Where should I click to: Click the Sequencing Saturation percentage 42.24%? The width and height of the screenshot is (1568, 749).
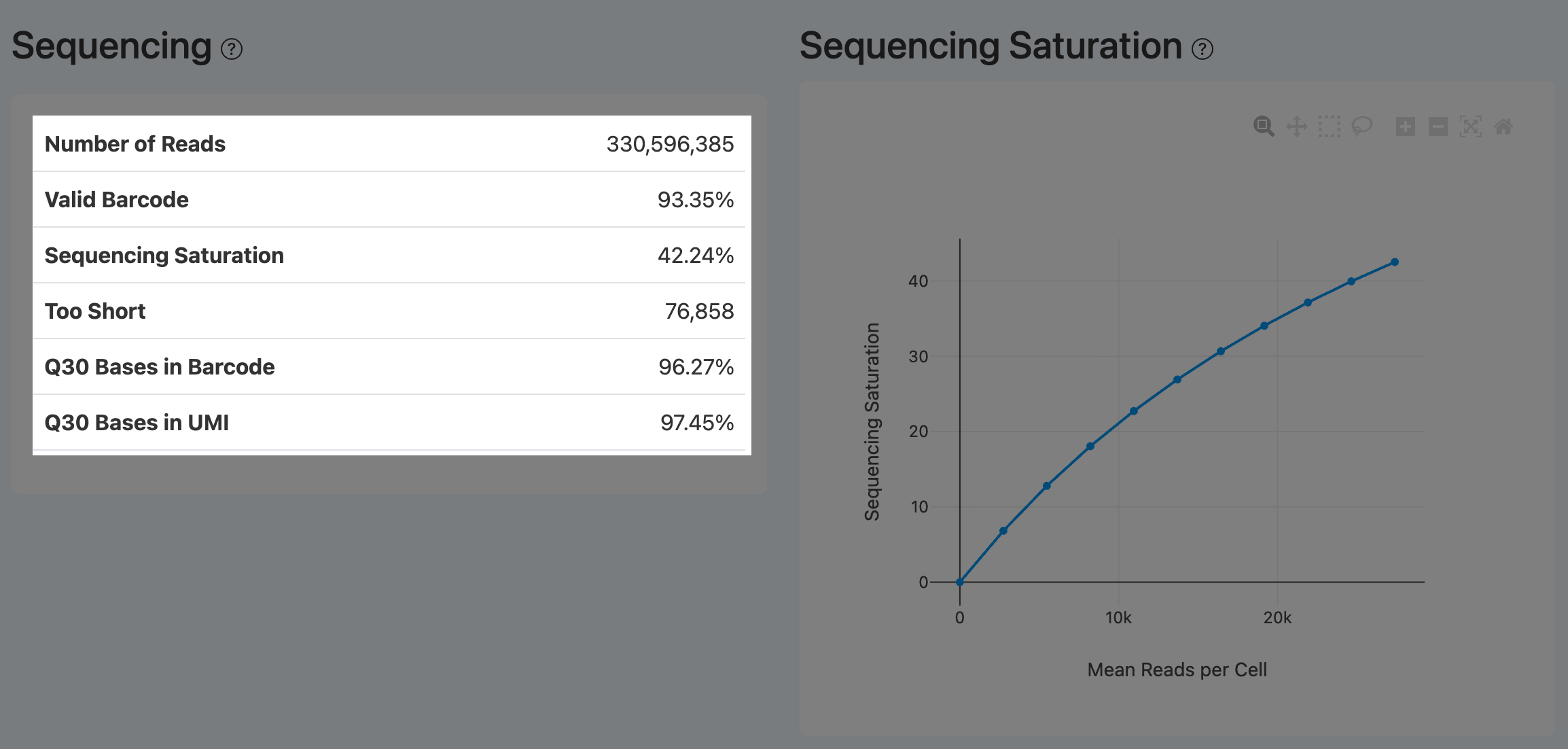coord(696,256)
